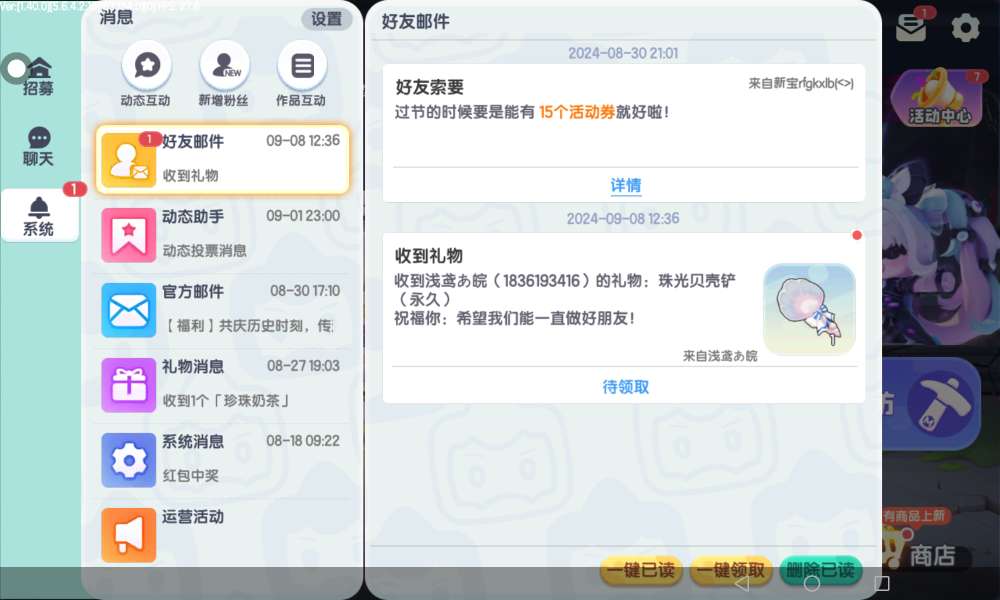Screen dimensions: 1000x600
Task: Switch to the 招募 tab
Action: click(x=38, y=76)
